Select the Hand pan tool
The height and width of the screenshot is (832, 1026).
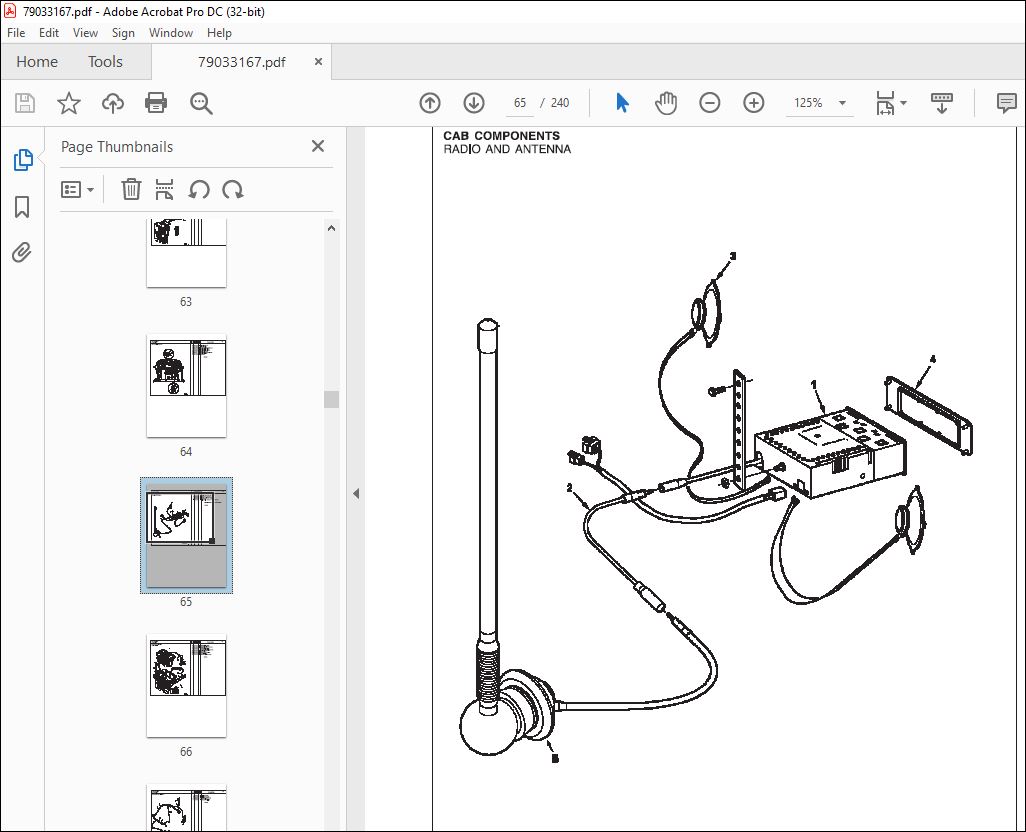click(x=666, y=103)
